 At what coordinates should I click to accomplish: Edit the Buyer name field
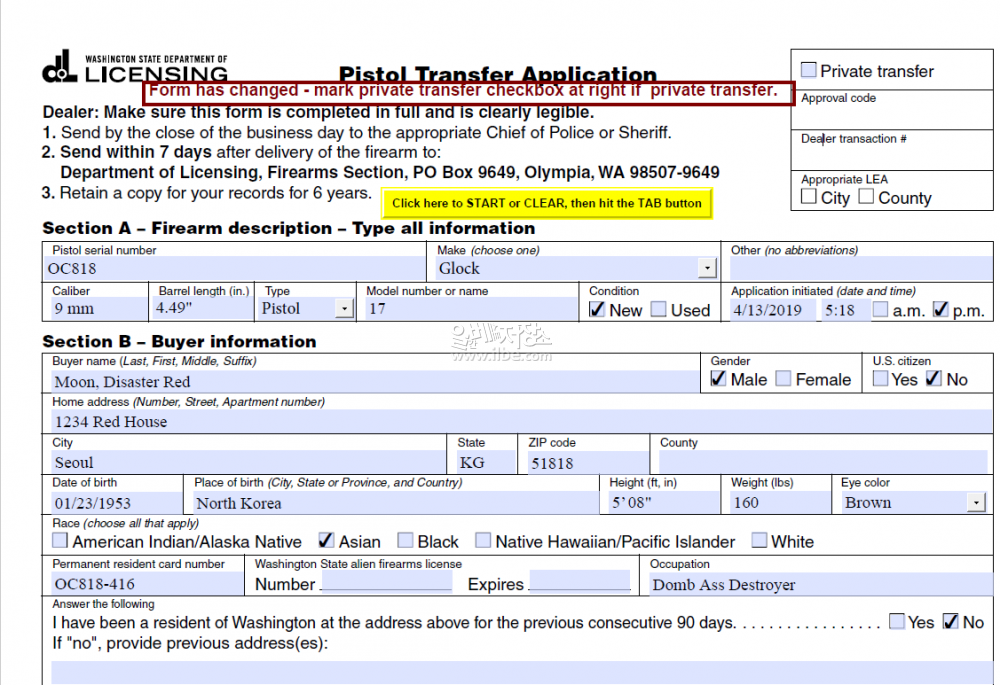tap(375, 381)
